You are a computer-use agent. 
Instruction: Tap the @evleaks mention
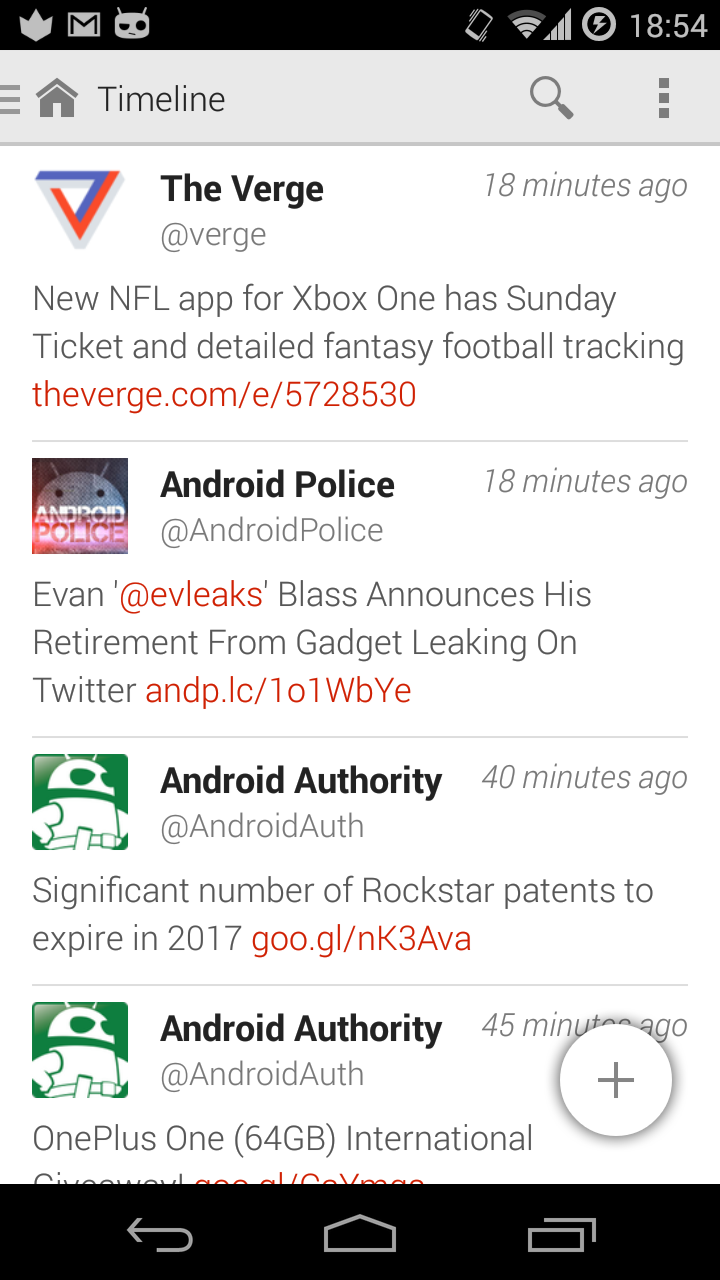click(191, 594)
